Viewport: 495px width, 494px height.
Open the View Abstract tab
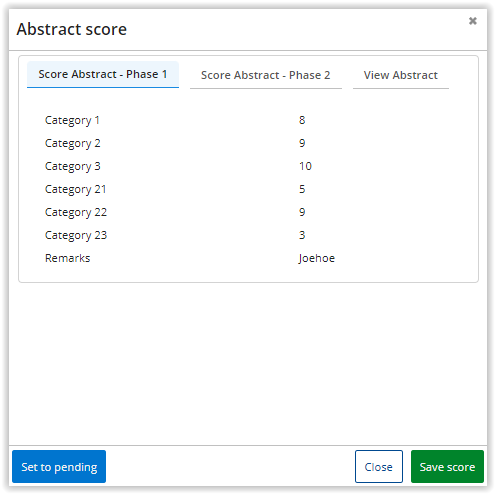401,75
